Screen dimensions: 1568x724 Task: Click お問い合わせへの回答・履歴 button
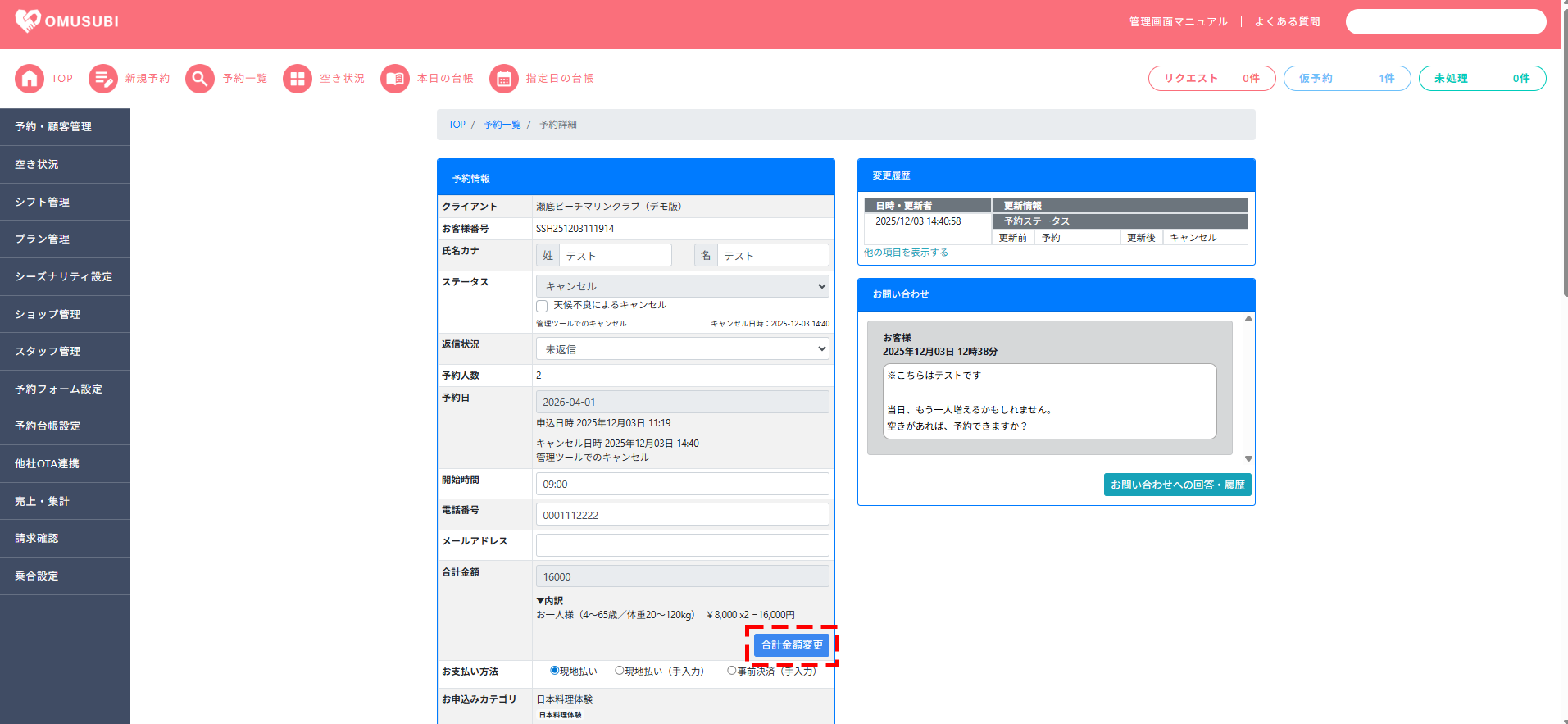(1177, 485)
